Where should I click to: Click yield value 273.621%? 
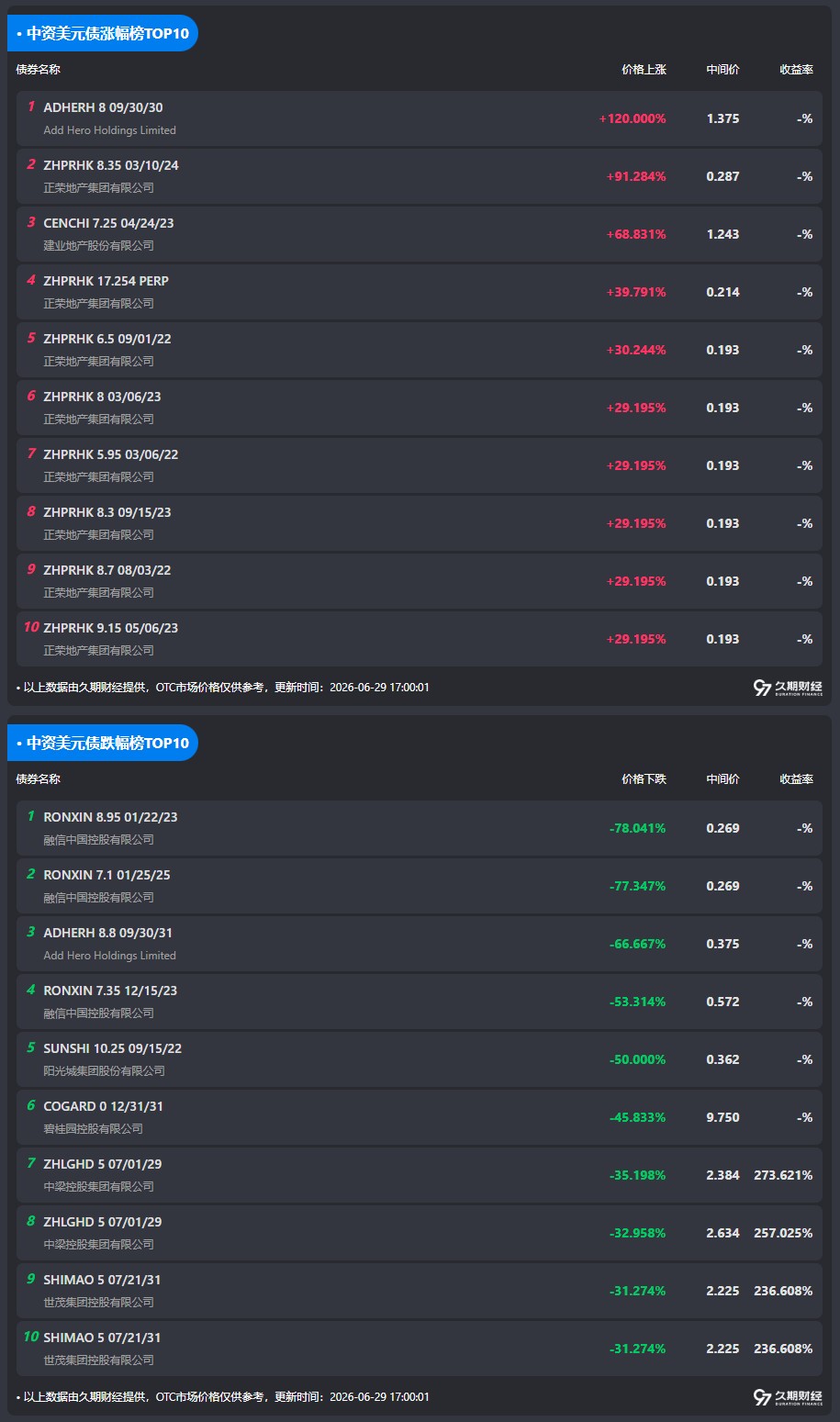tap(783, 1175)
